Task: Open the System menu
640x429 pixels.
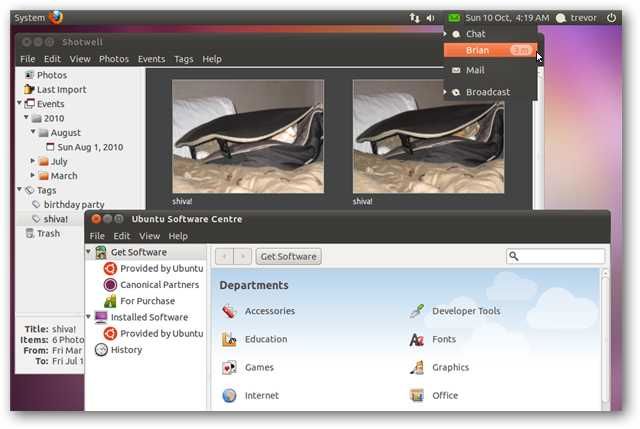Action: pyautogui.click(x=29, y=18)
